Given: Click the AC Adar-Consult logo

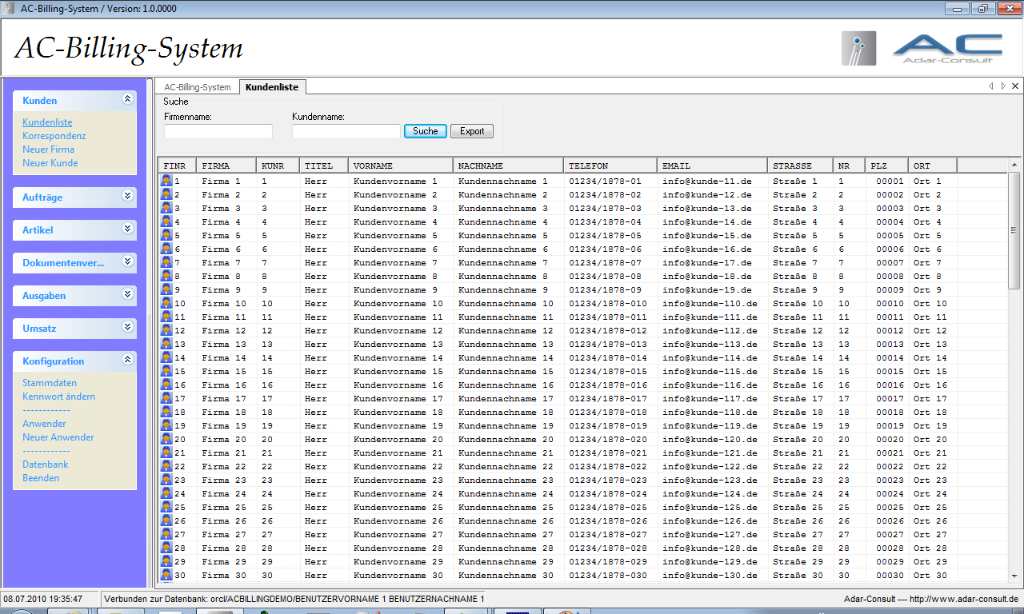Looking at the screenshot, I should 948,48.
